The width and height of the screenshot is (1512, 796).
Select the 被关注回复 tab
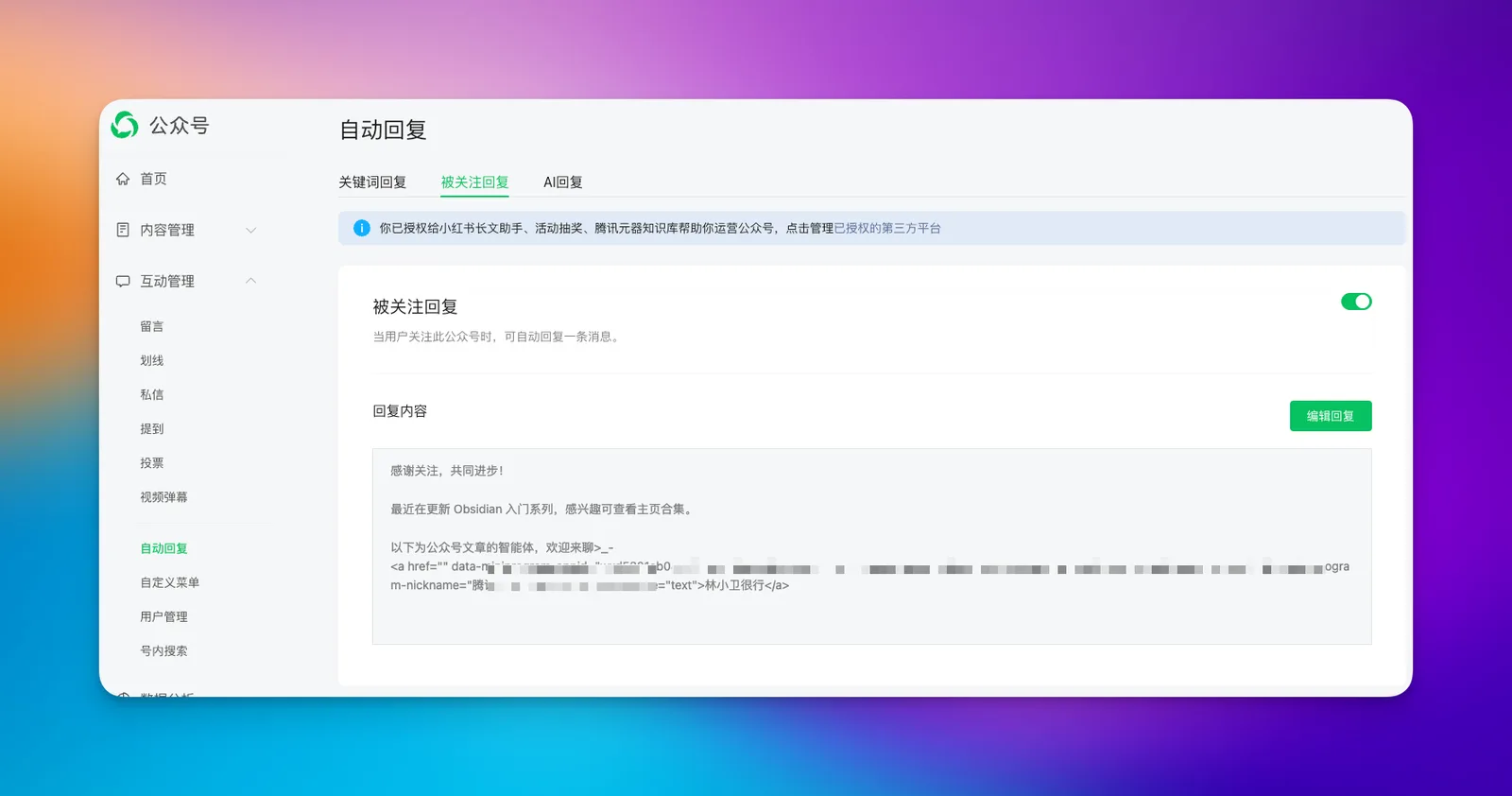(474, 182)
